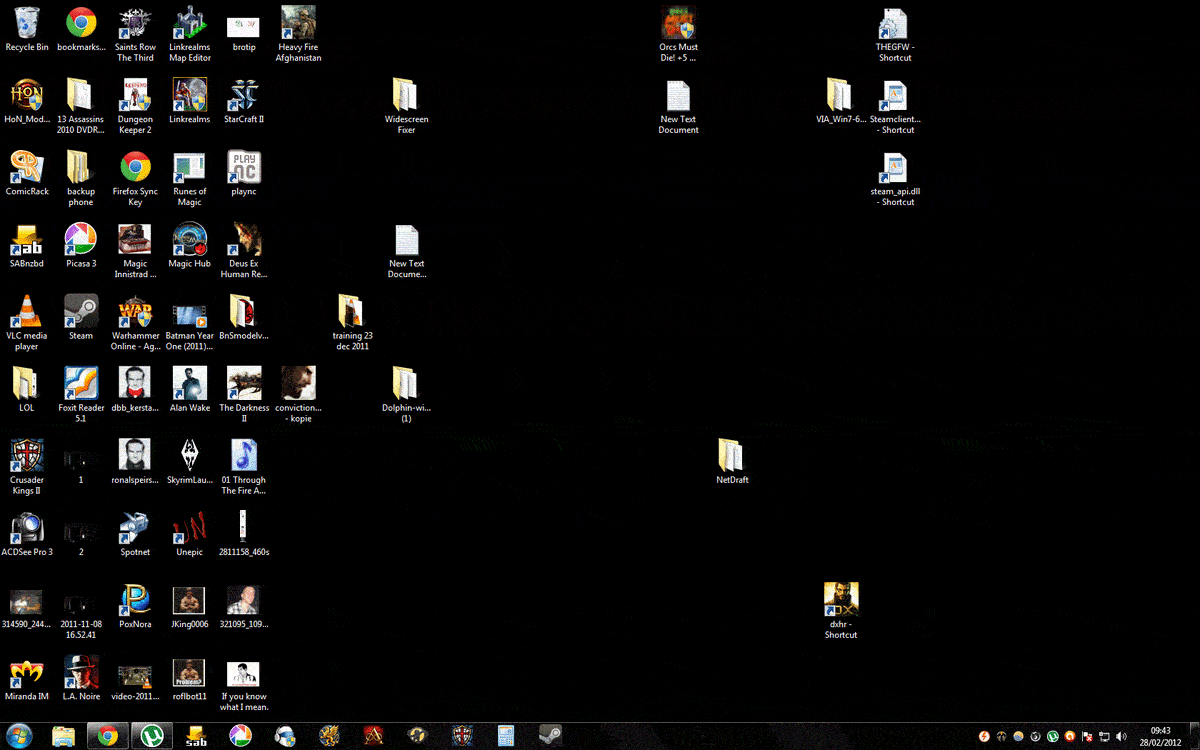The width and height of the screenshot is (1200, 750).
Task: Open the dxhr - Shortcut icon
Action: pyautogui.click(x=841, y=600)
